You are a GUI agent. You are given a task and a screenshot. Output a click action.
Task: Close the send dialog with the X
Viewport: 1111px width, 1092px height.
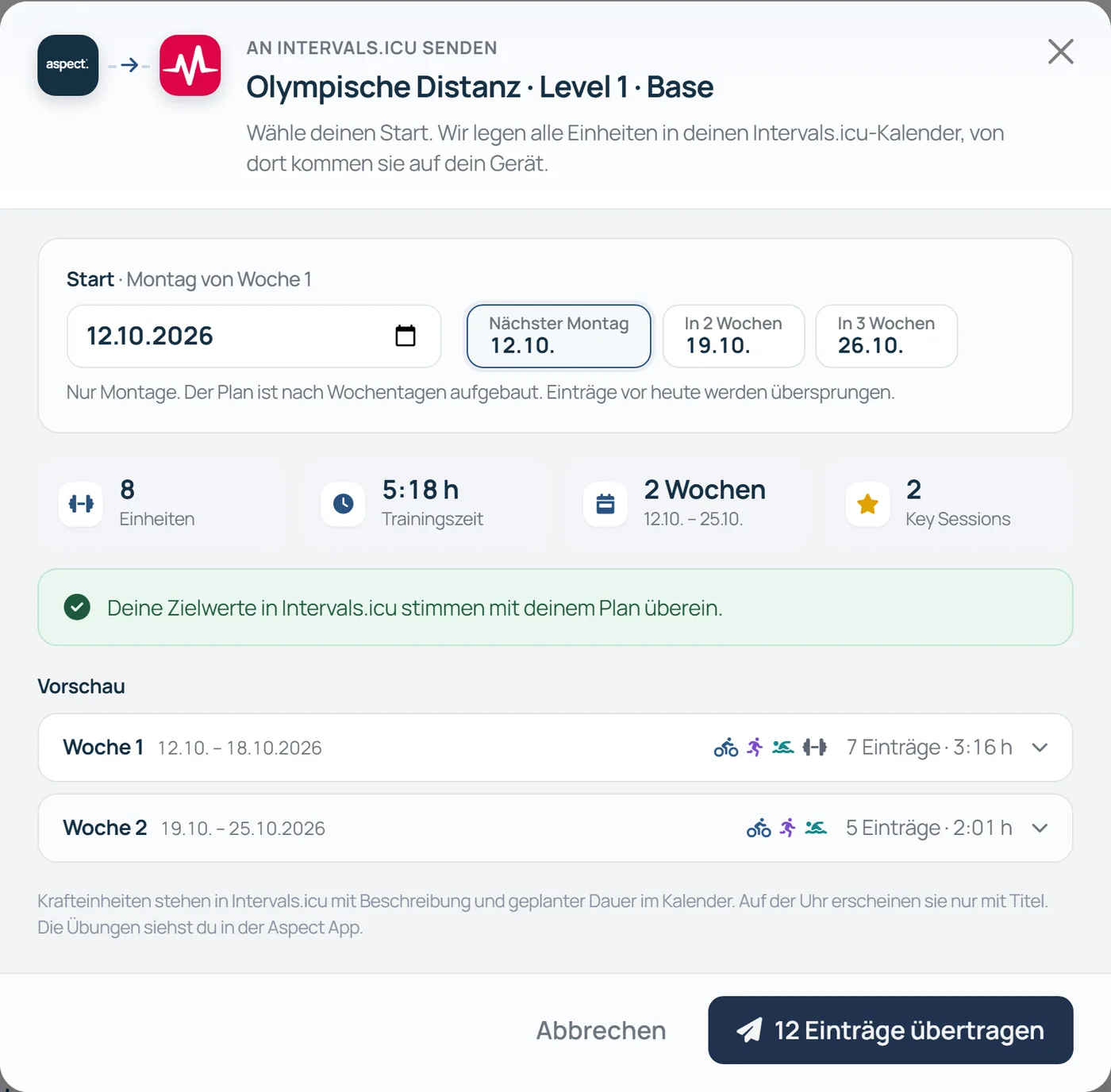[1060, 52]
